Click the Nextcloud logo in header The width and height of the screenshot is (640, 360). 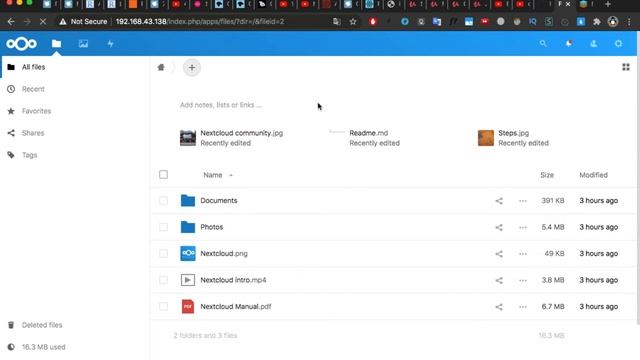click(21, 44)
